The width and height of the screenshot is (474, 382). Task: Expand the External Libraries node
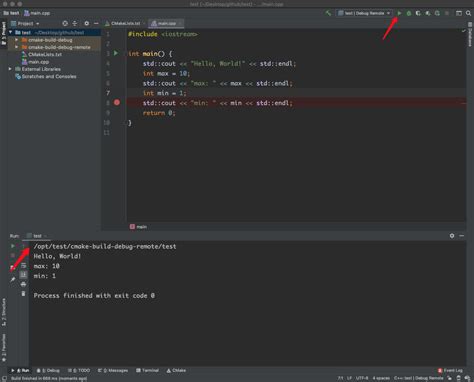10,69
